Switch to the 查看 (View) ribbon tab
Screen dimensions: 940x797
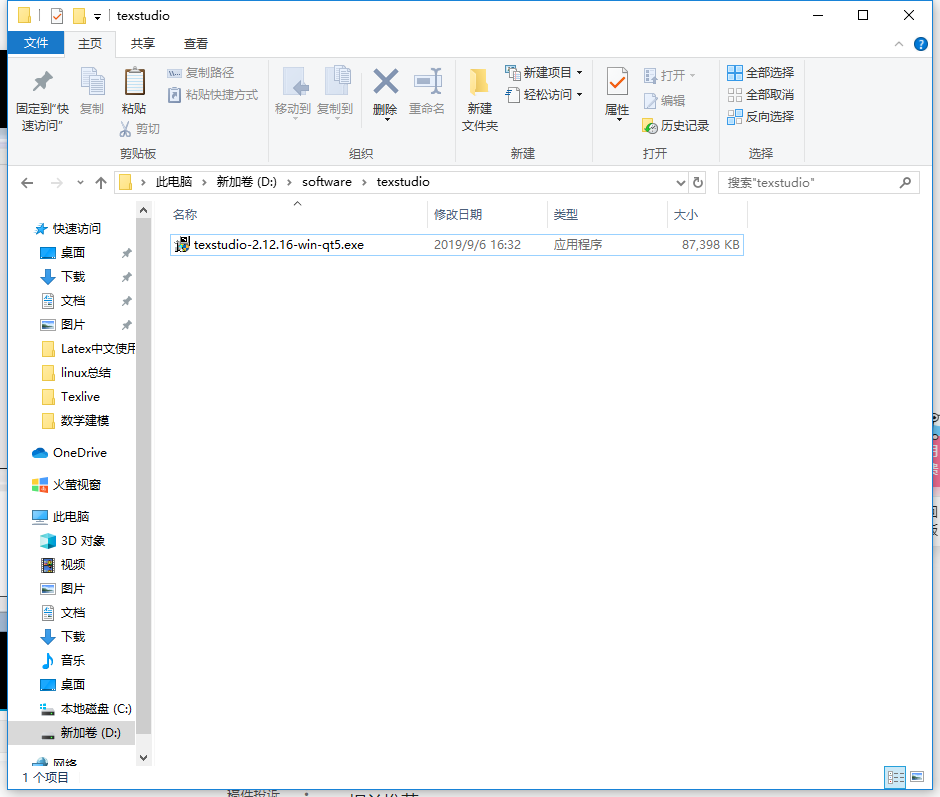[195, 43]
